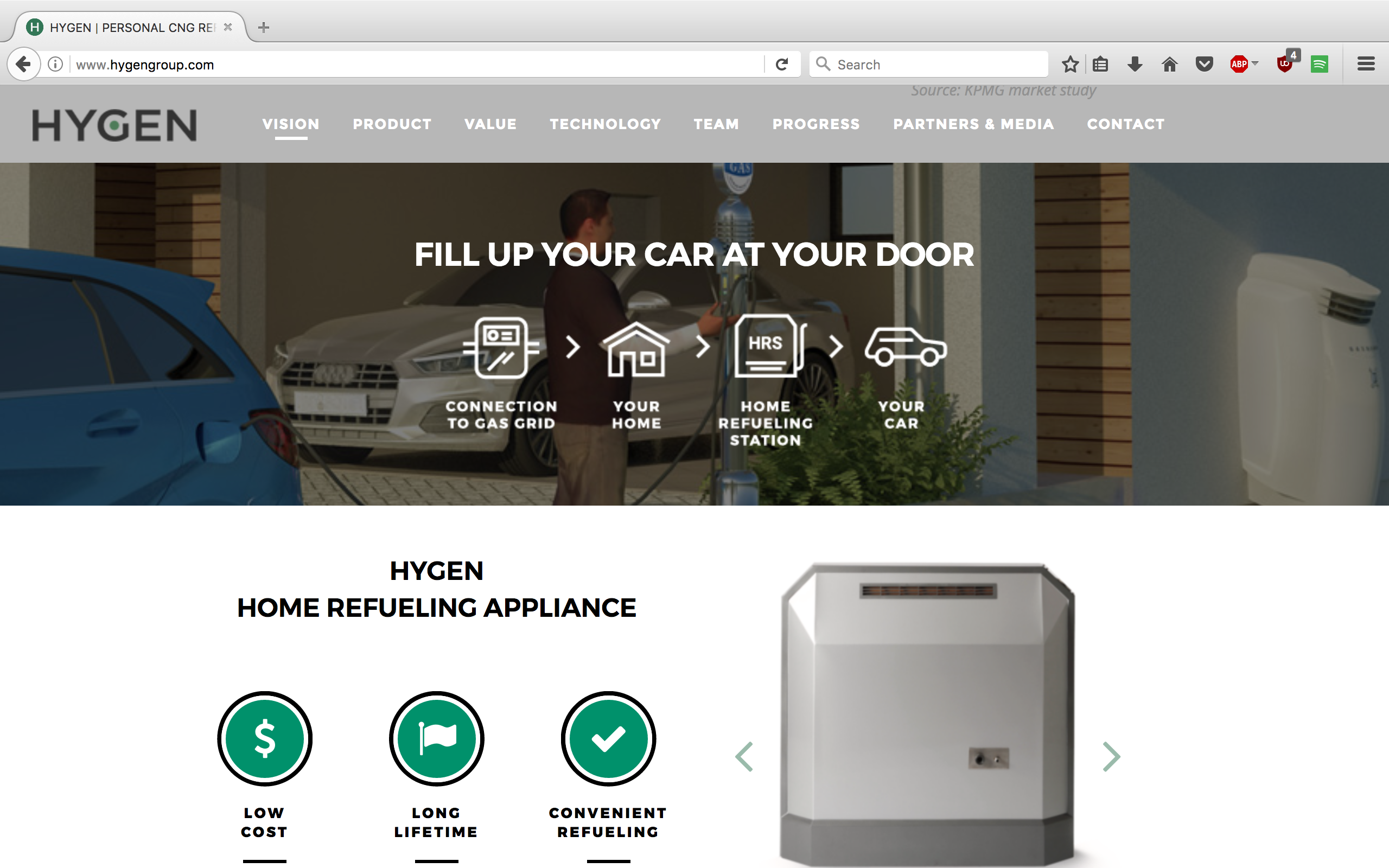The width and height of the screenshot is (1389, 868).
Task: Open the hamburger menu icon
Action: [1366, 65]
